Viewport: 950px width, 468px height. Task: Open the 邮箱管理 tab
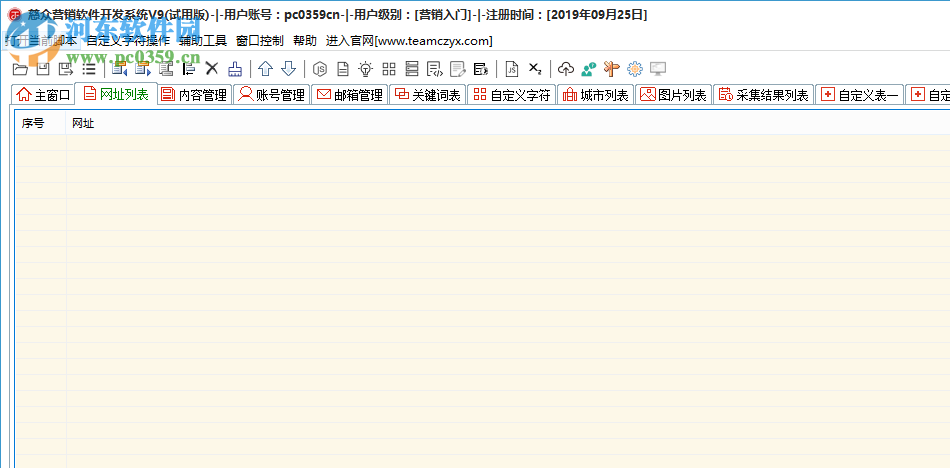coord(350,95)
